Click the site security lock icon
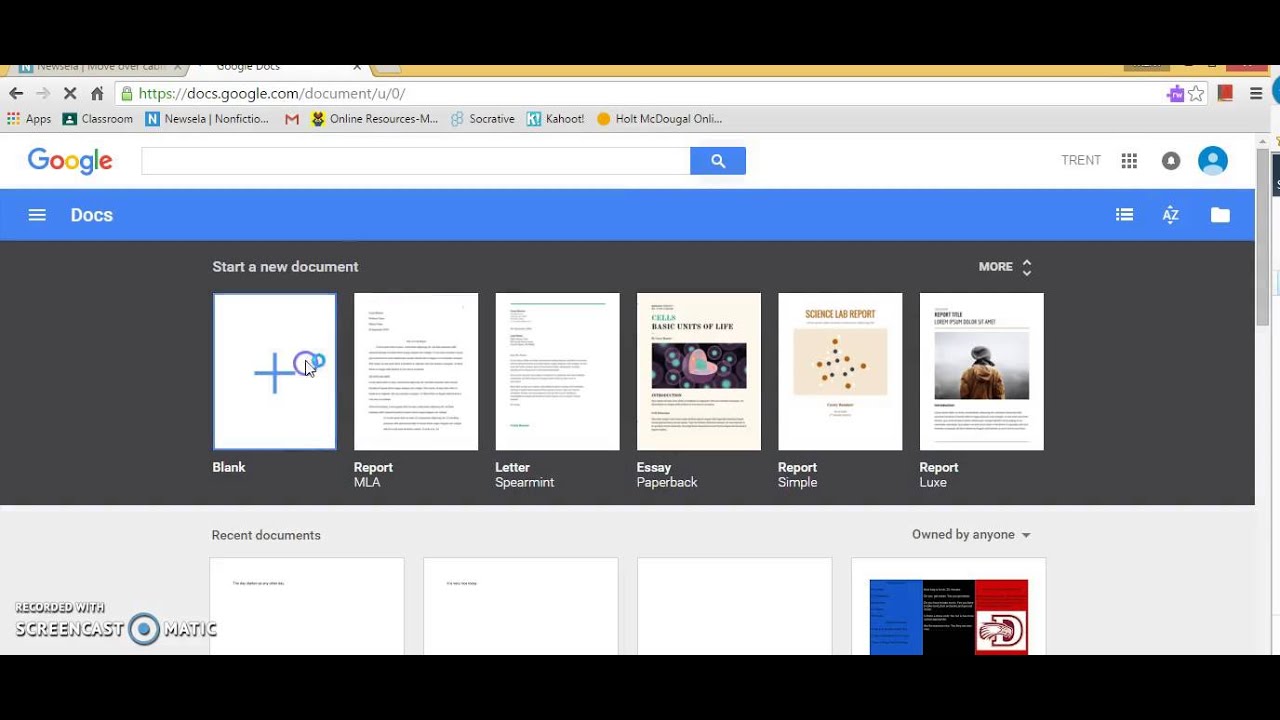This screenshot has width=1280, height=720. pyautogui.click(x=126, y=93)
